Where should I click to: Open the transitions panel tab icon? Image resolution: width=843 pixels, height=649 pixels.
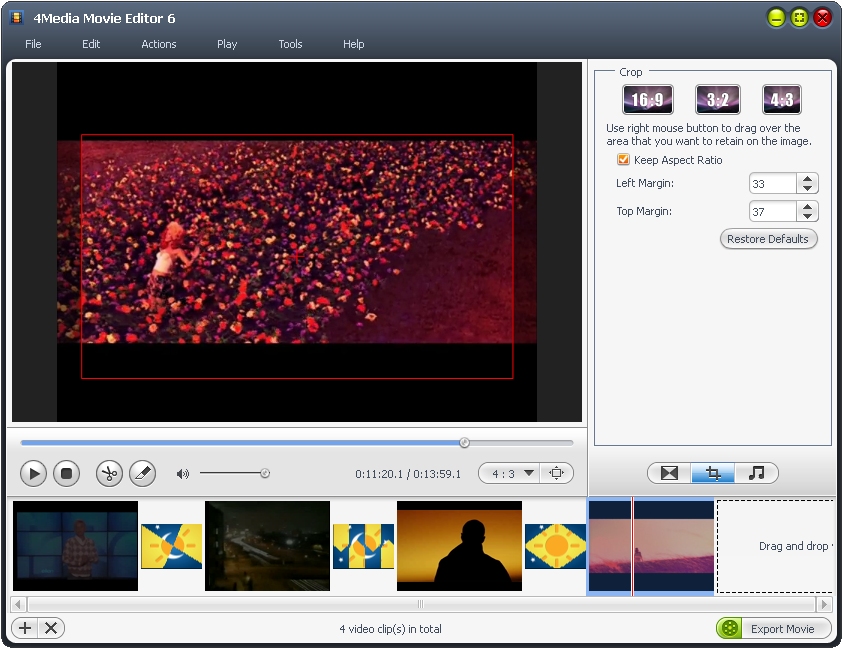pos(669,473)
